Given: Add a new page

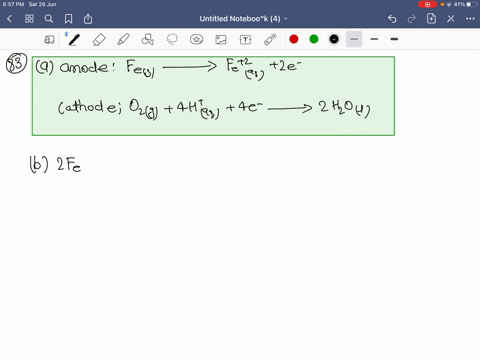Looking at the screenshot, I should click(431, 19).
